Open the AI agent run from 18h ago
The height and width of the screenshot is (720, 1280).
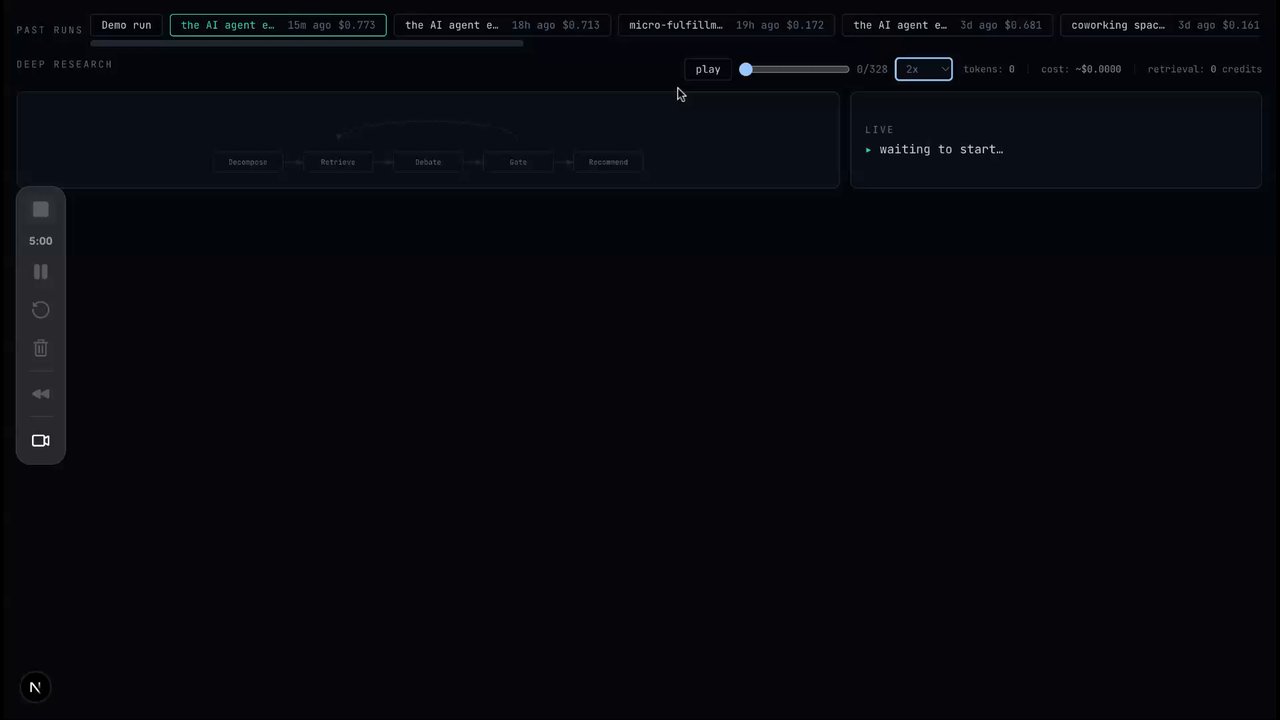tap(502, 25)
